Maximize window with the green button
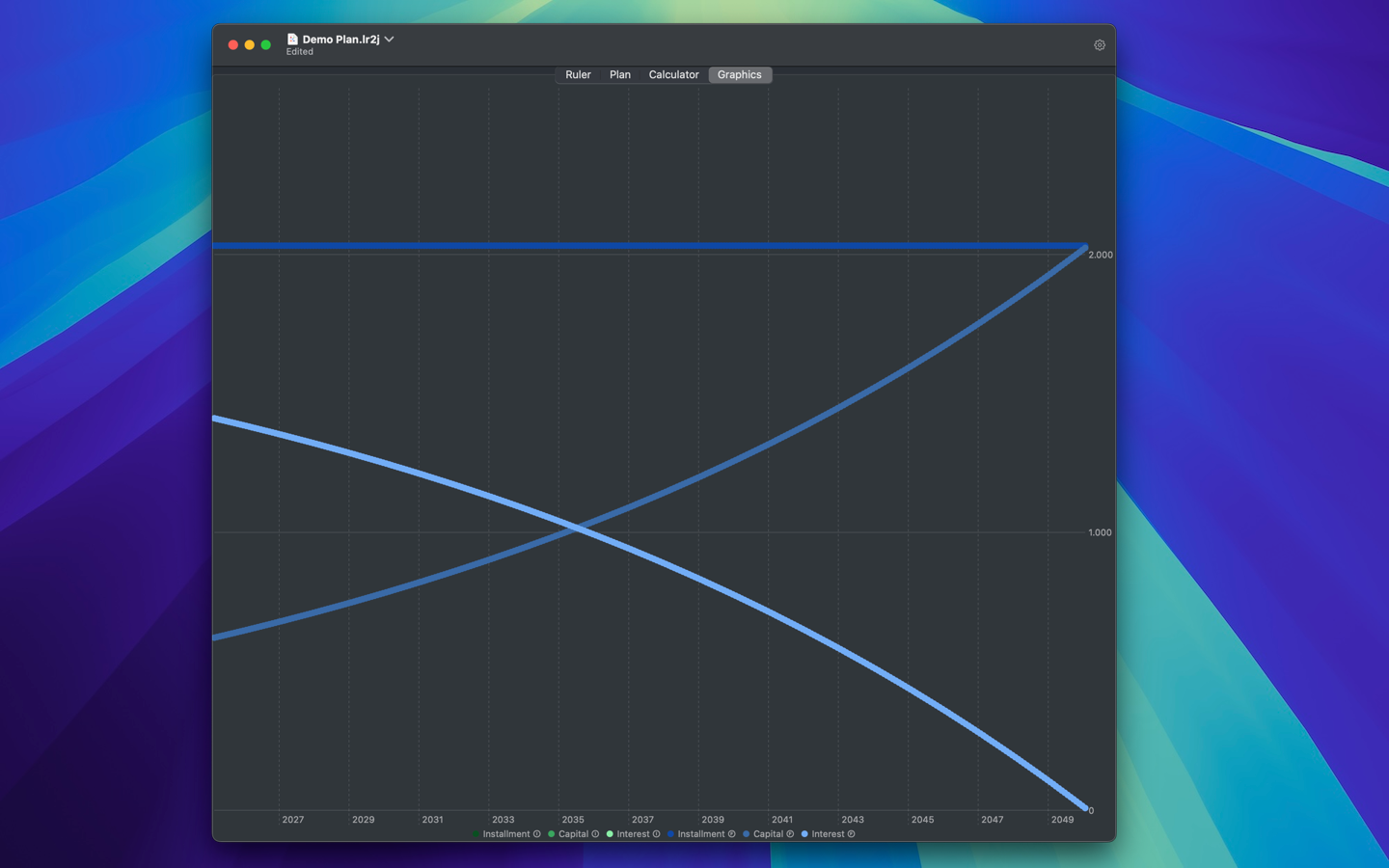The height and width of the screenshot is (868, 1389). (266, 45)
